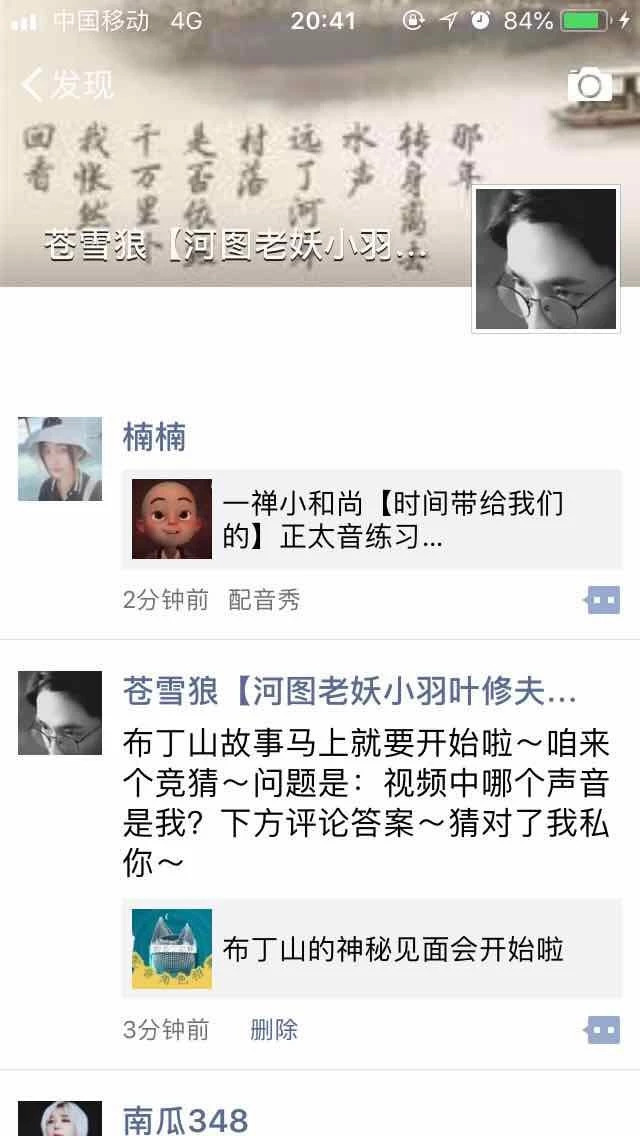Open 布丁山的神秘见面会开始啦 shared link
Viewport: 640px width, 1136px height.
coord(372,948)
